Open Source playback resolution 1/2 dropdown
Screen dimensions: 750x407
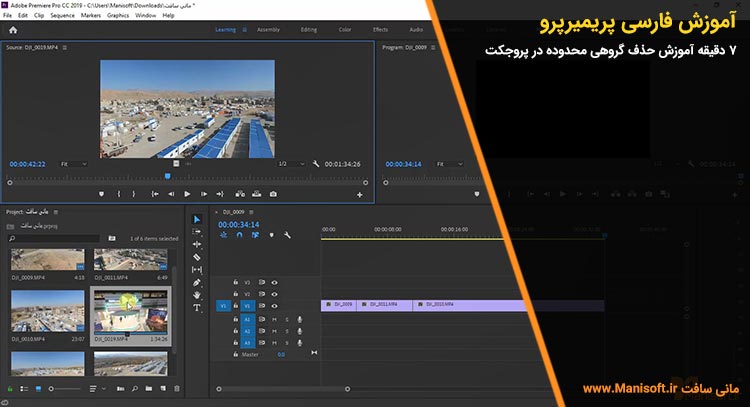click(x=291, y=164)
